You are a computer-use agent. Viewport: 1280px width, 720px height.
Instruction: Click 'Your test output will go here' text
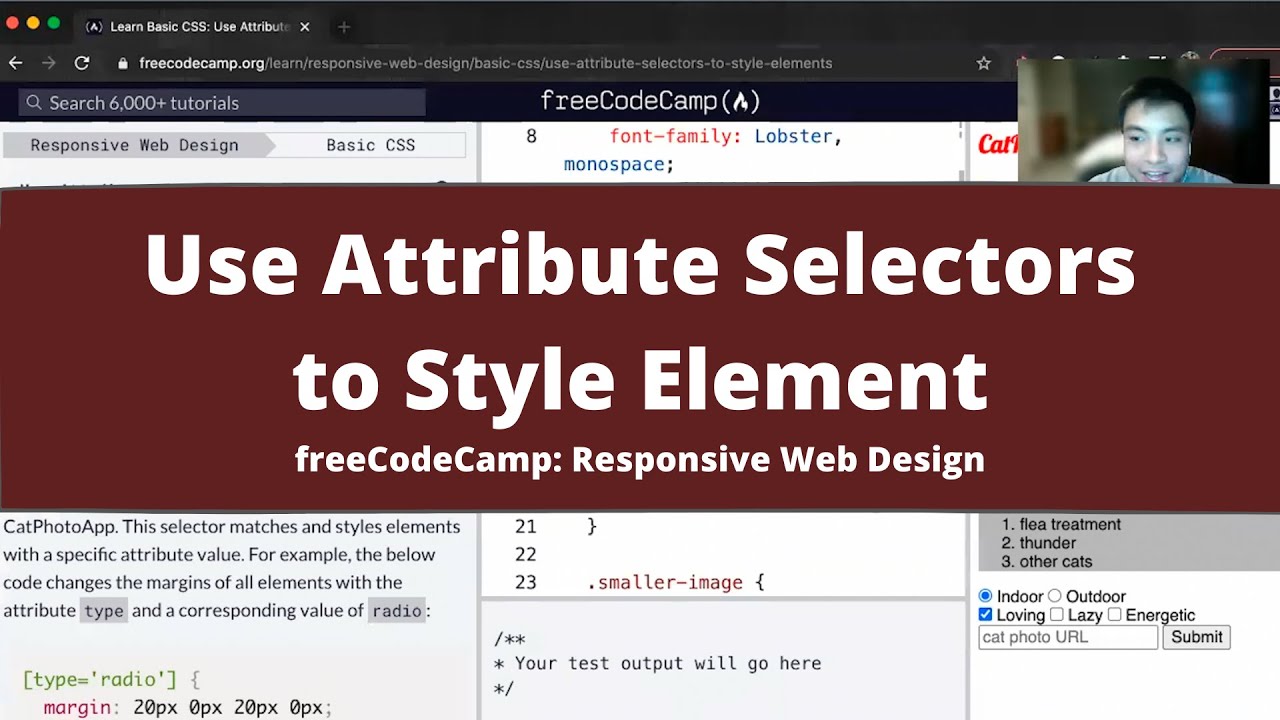668,663
